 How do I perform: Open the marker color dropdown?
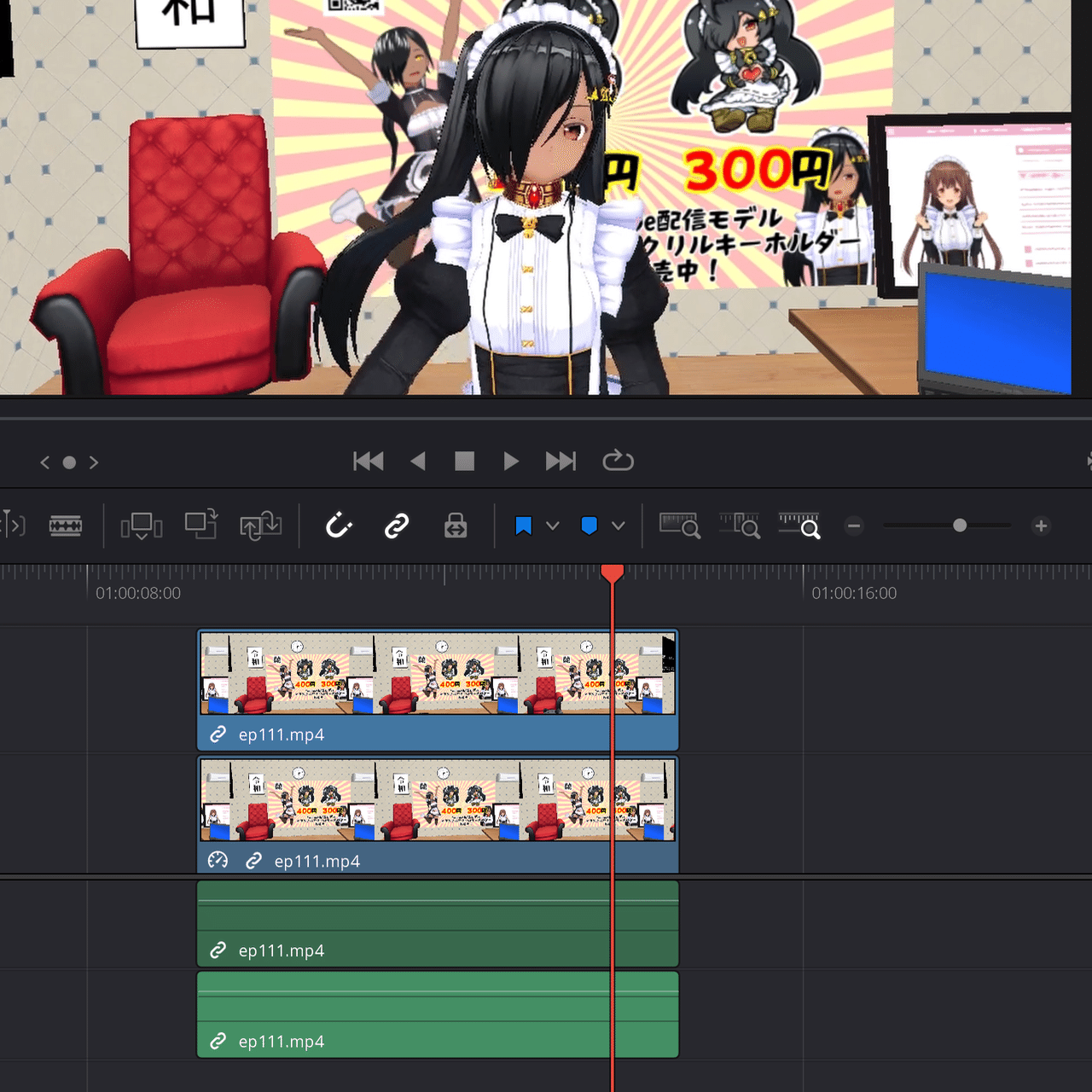(620, 526)
